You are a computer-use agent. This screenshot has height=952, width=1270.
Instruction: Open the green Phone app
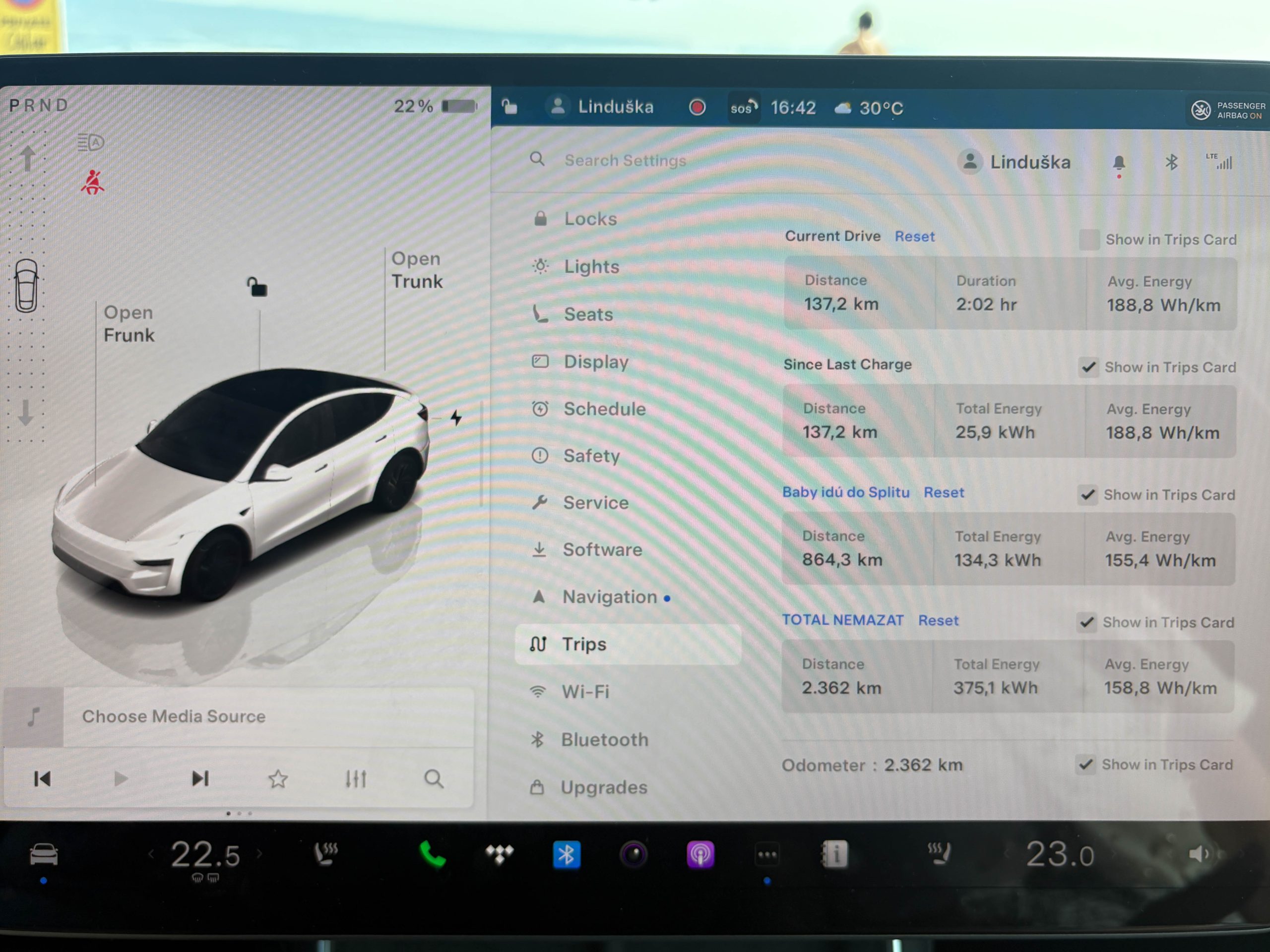[432, 854]
